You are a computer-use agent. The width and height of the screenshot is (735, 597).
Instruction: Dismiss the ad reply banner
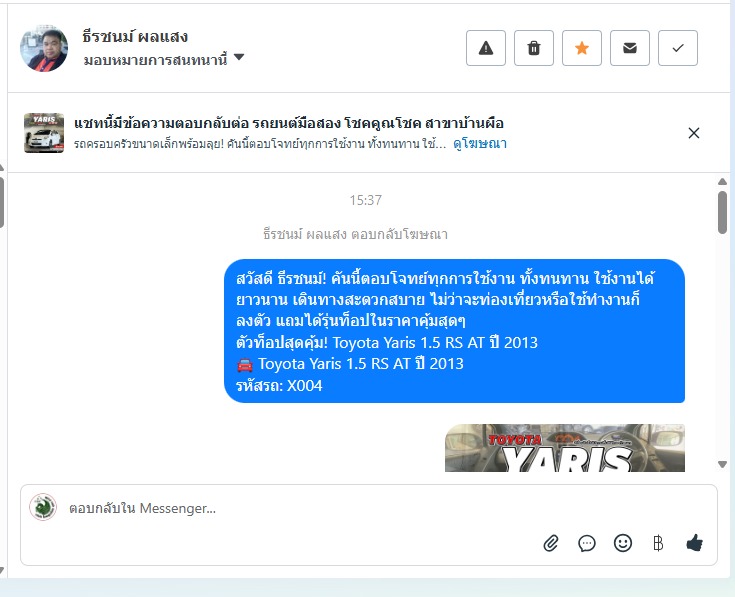pyautogui.click(x=694, y=133)
